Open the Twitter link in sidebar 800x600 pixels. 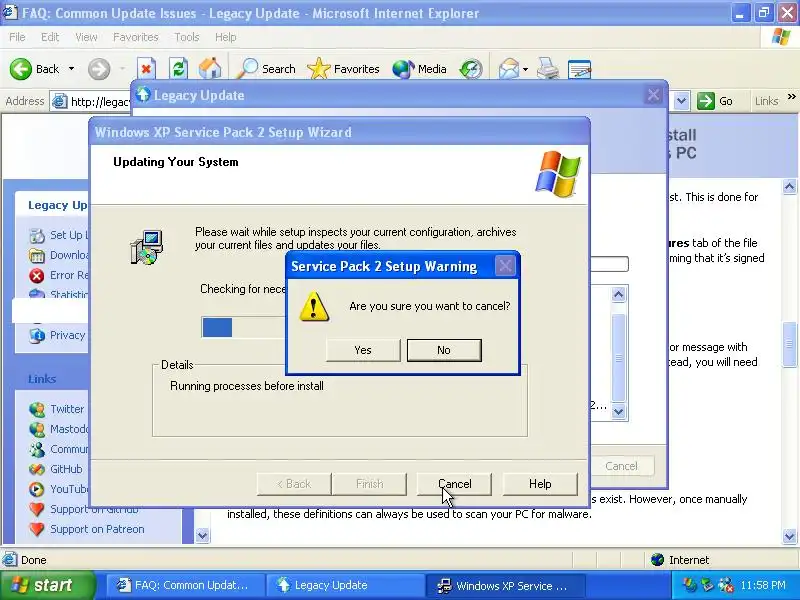tap(67, 409)
